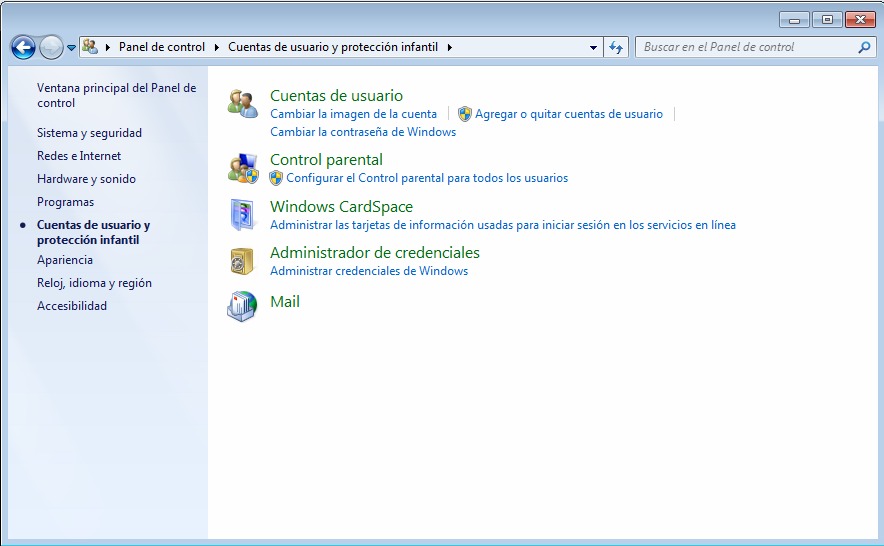The width and height of the screenshot is (884, 546).
Task: Click Agregar o quitar cuentas de usuario
Action: point(569,114)
